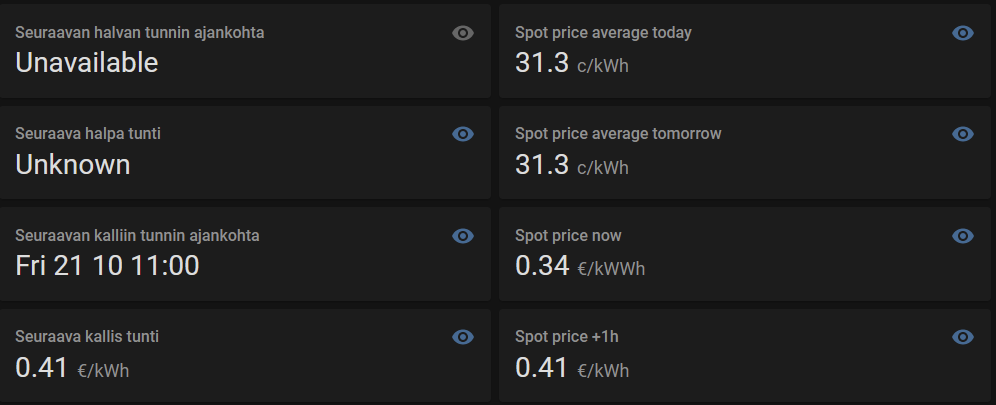996x405 pixels.
Task: Click eye icon on Seuraava kallis tunti
Action: pos(463,337)
